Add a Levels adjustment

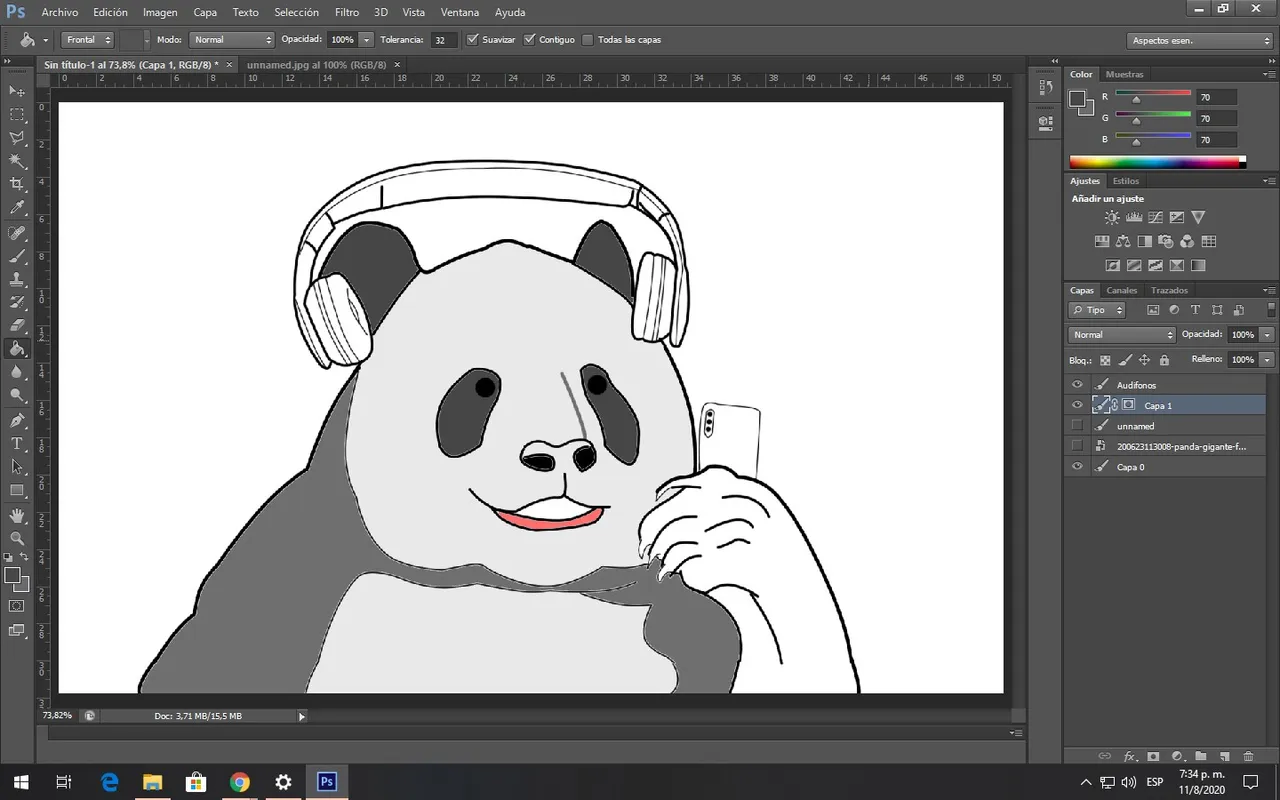1134,217
